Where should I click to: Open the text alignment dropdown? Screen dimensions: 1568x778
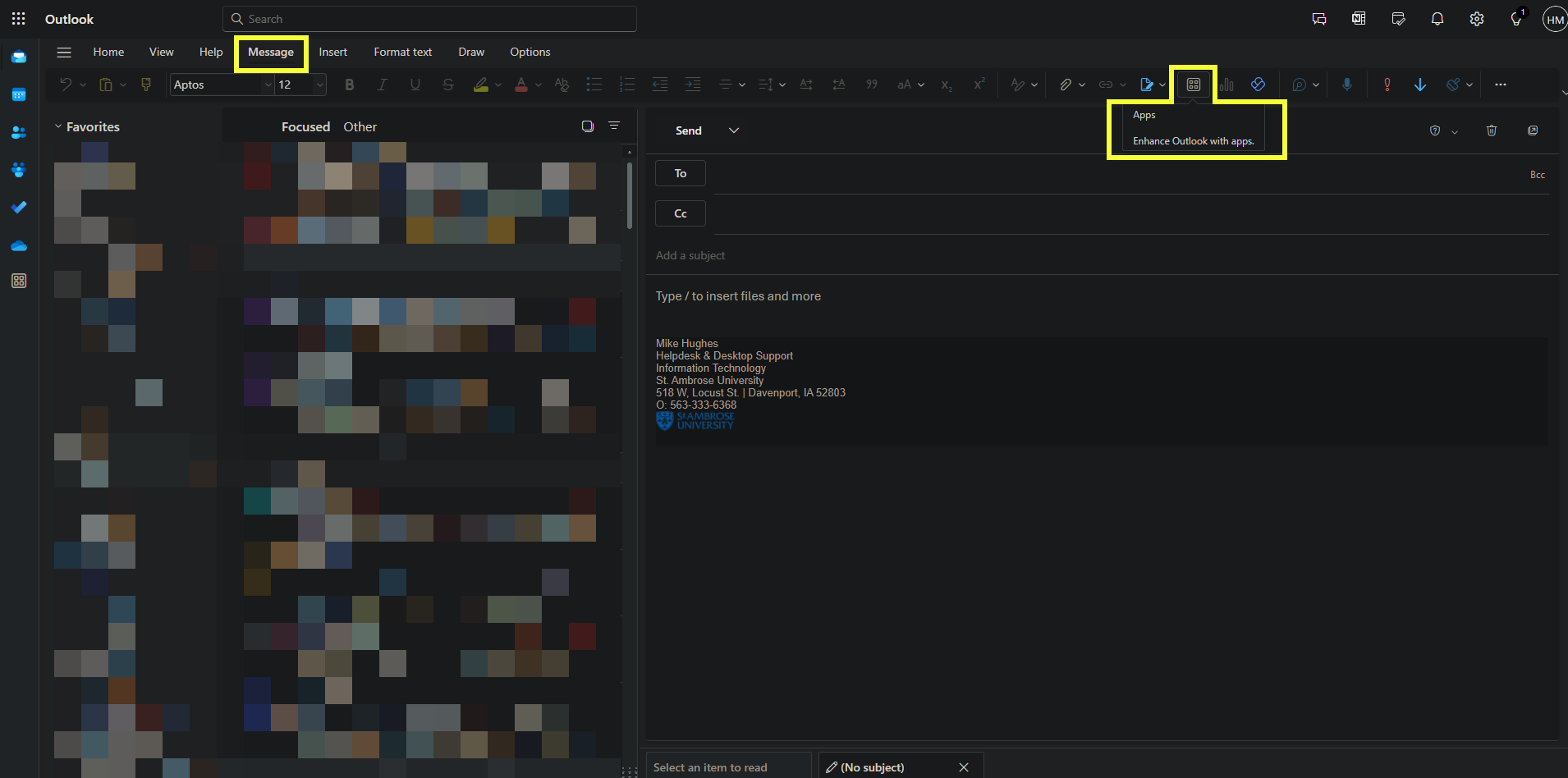coord(731,85)
